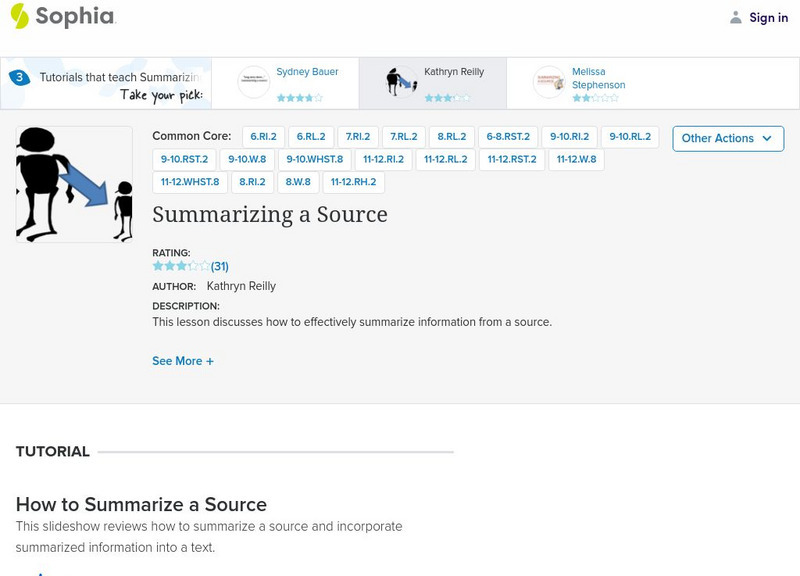Viewport: 800px width, 576px height.
Task: Click the blue number 3 badge icon
Action: (19, 77)
